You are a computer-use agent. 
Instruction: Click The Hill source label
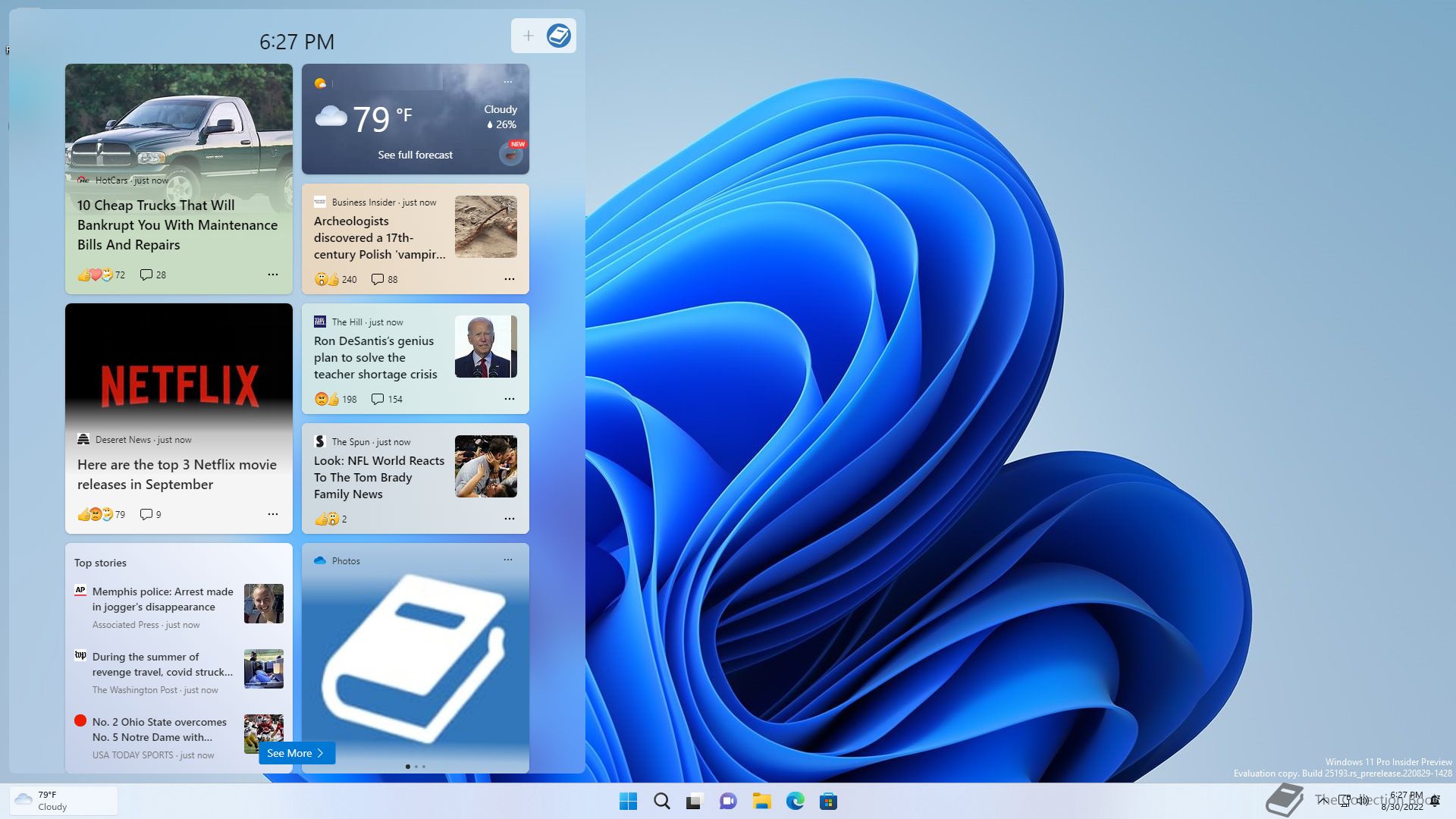[x=347, y=322]
